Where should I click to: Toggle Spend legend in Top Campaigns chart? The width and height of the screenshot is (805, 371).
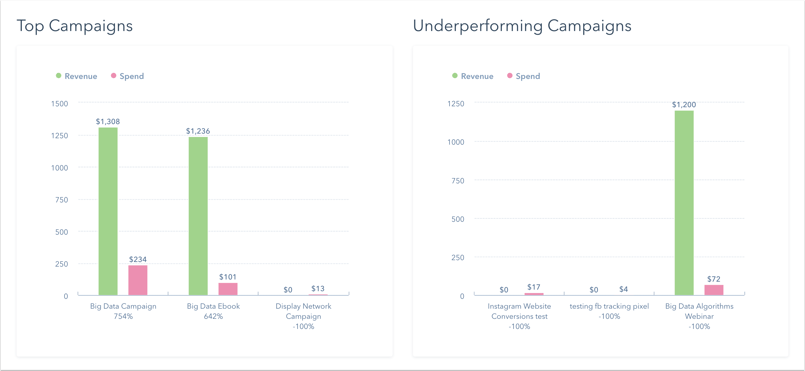click(127, 76)
